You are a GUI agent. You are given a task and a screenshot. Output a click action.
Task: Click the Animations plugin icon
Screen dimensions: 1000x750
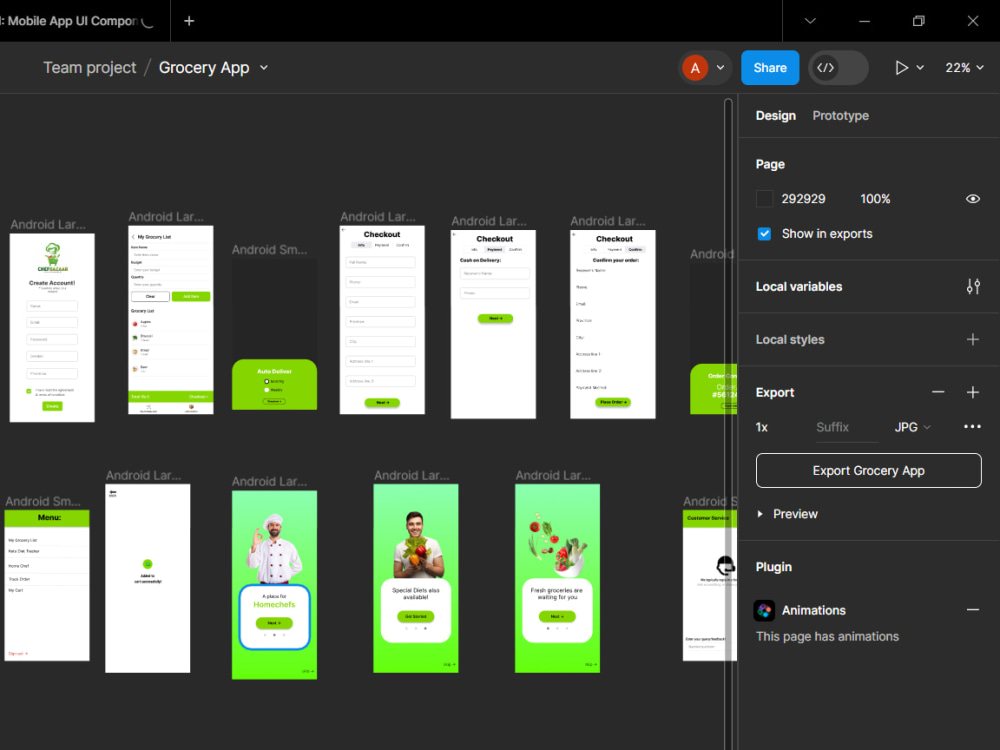764,610
